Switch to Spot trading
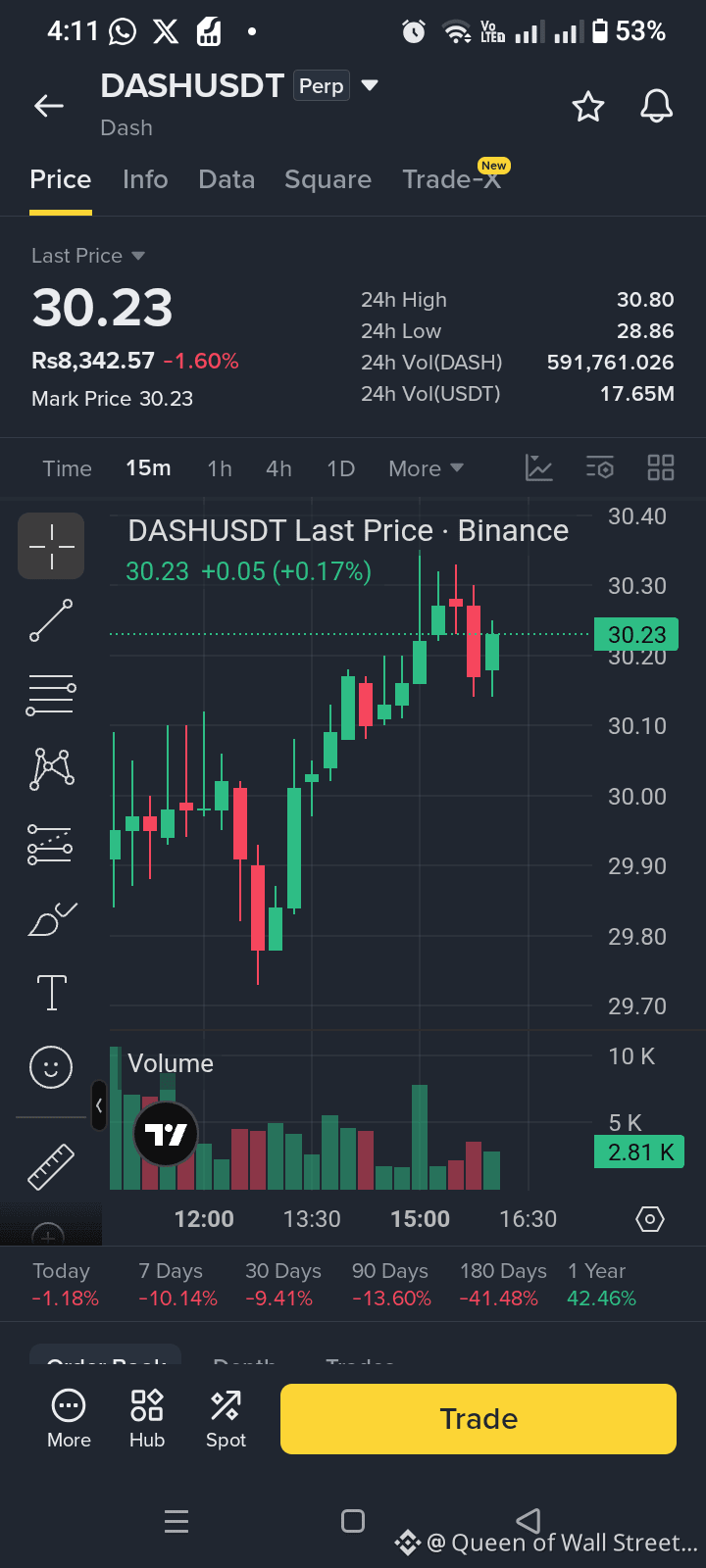The image size is (706, 1568). pyautogui.click(x=226, y=1419)
